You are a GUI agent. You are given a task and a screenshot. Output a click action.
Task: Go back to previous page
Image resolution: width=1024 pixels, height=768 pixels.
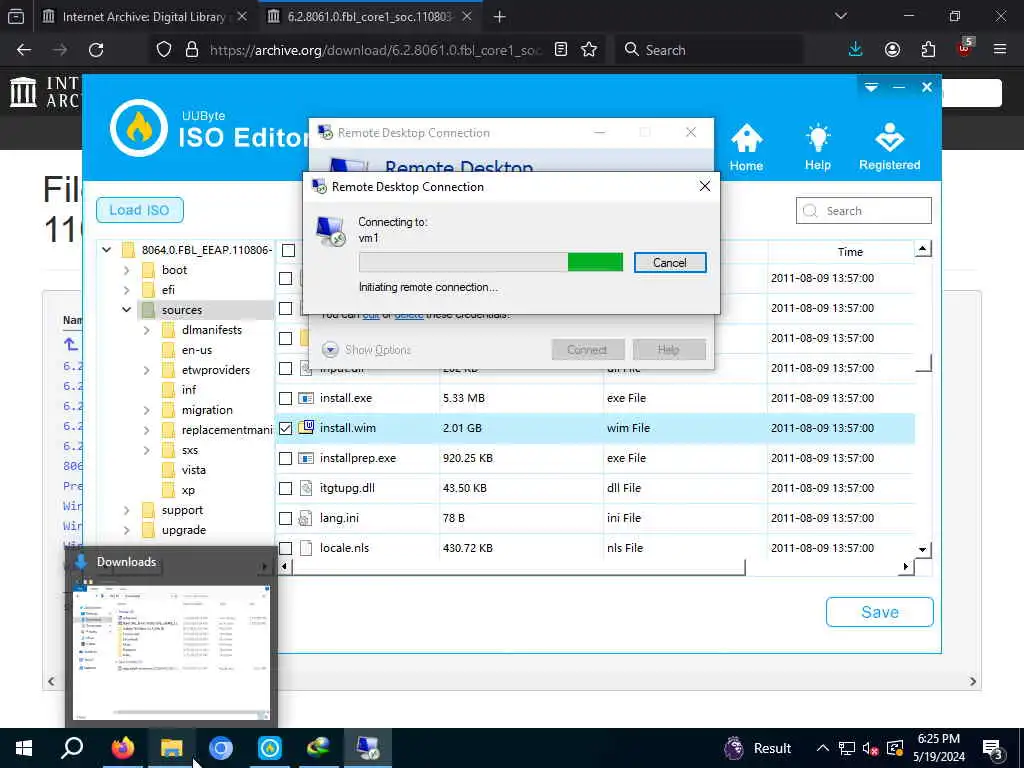24,50
